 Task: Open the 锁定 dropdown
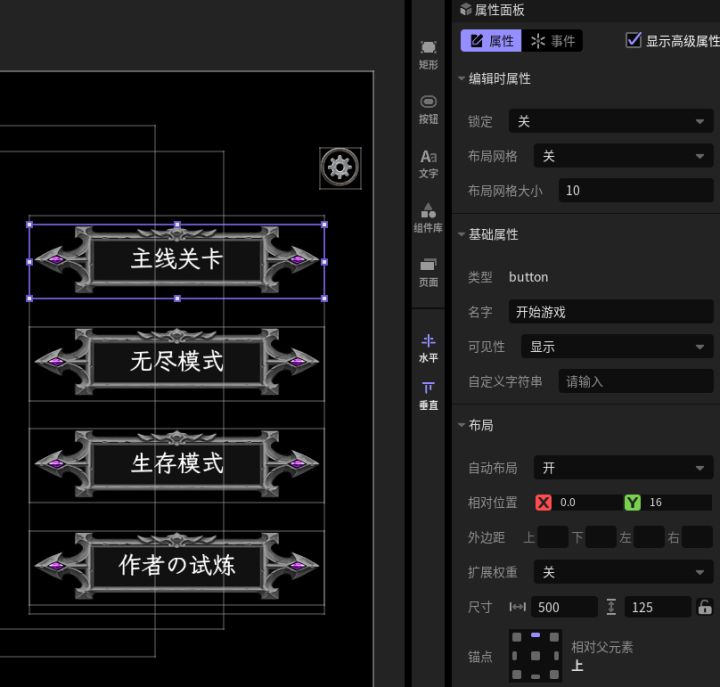point(610,121)
